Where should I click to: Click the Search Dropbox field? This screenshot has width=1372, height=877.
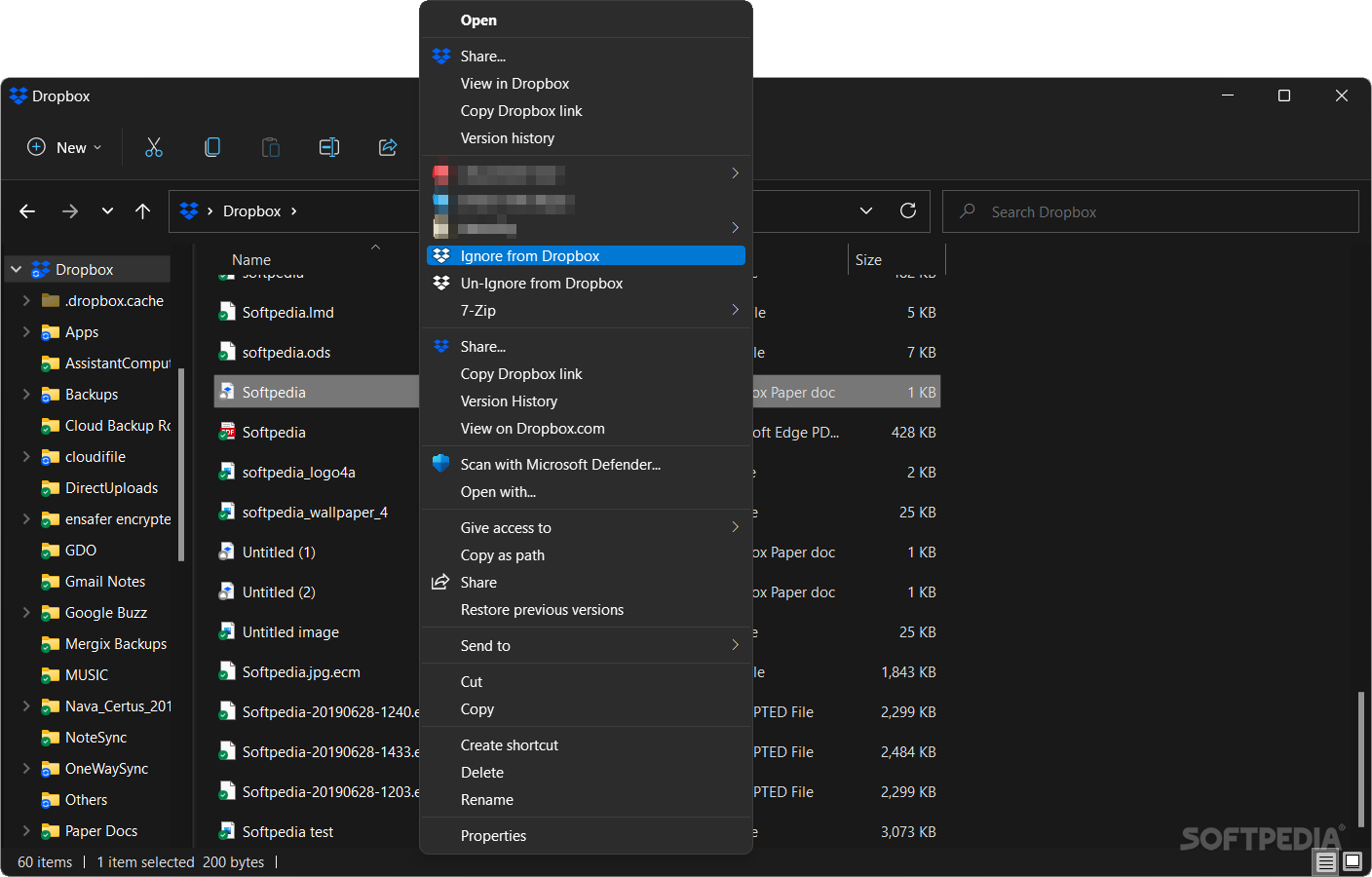click(x=1150, y=211)
